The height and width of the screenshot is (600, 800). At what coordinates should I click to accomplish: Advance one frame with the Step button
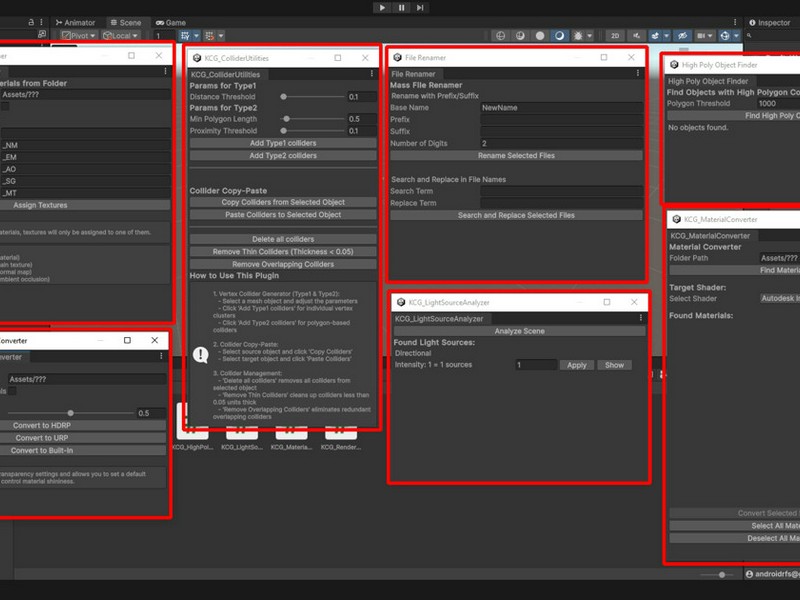coord(420,8)
